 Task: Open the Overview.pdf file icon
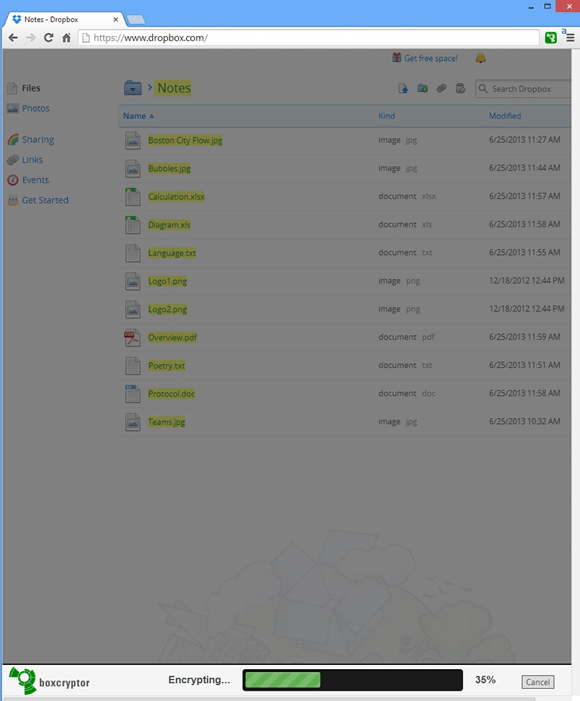[132, 338]
